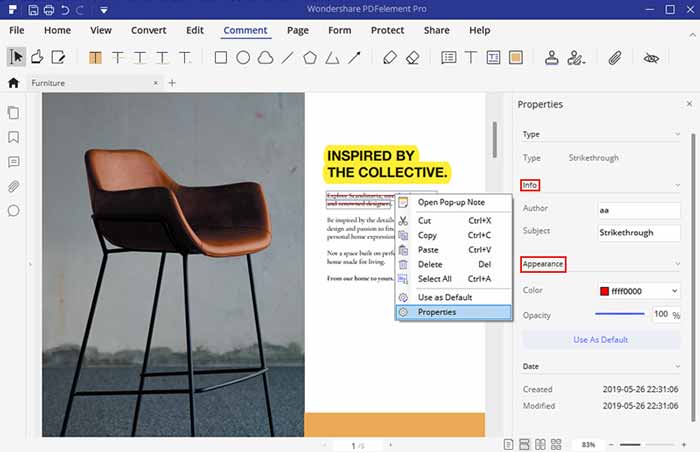Add an Attachment with paperclip icon
The width and height of the screenshot is (700, 452).
[615, 58]
